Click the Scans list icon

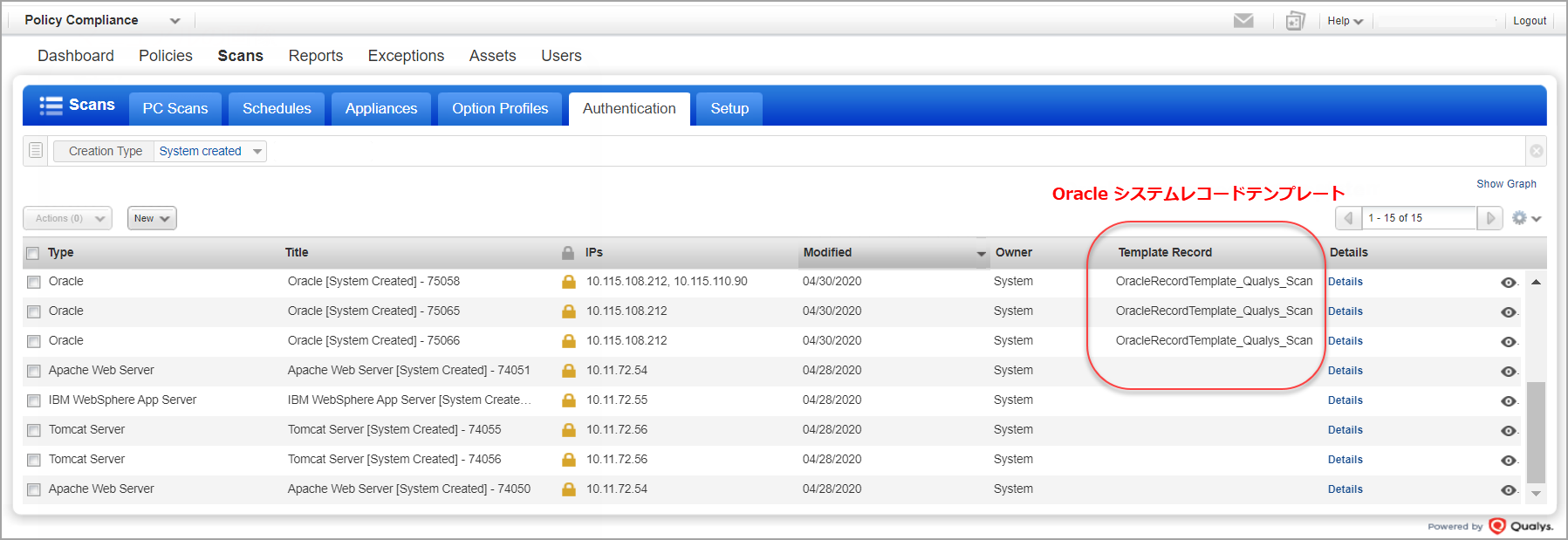click(x=51, y=106)
